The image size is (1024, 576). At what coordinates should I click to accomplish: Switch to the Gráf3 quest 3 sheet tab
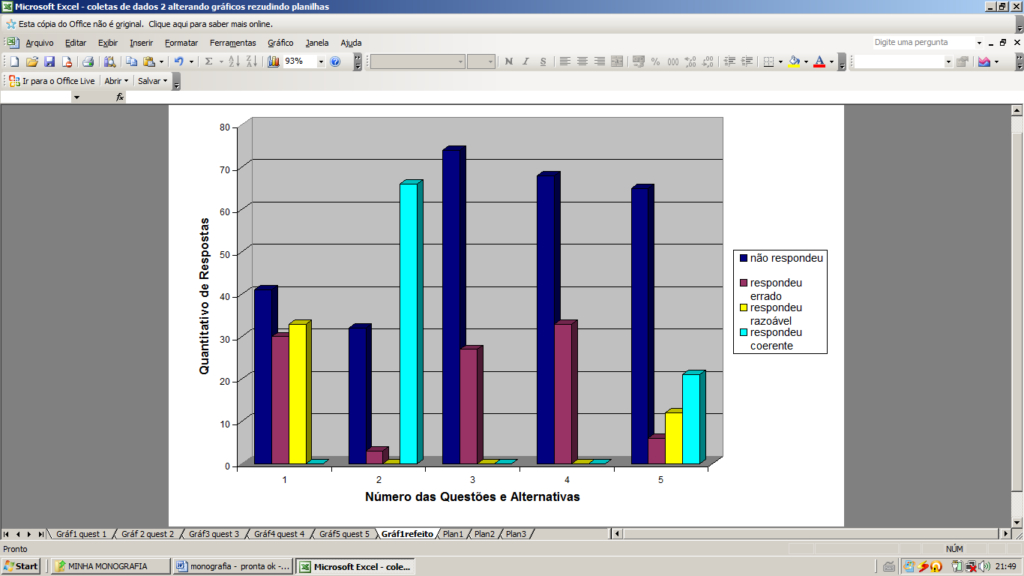tap(214, 534)
